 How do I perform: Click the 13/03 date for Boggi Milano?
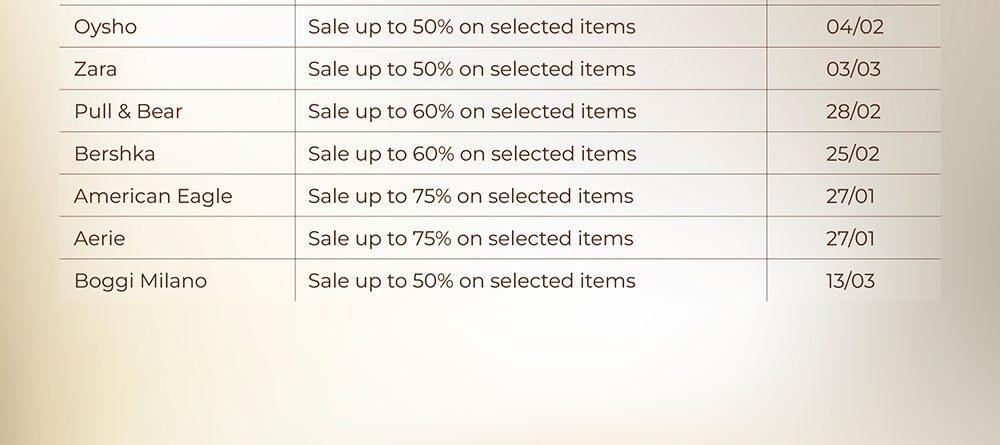coord(850,281)
